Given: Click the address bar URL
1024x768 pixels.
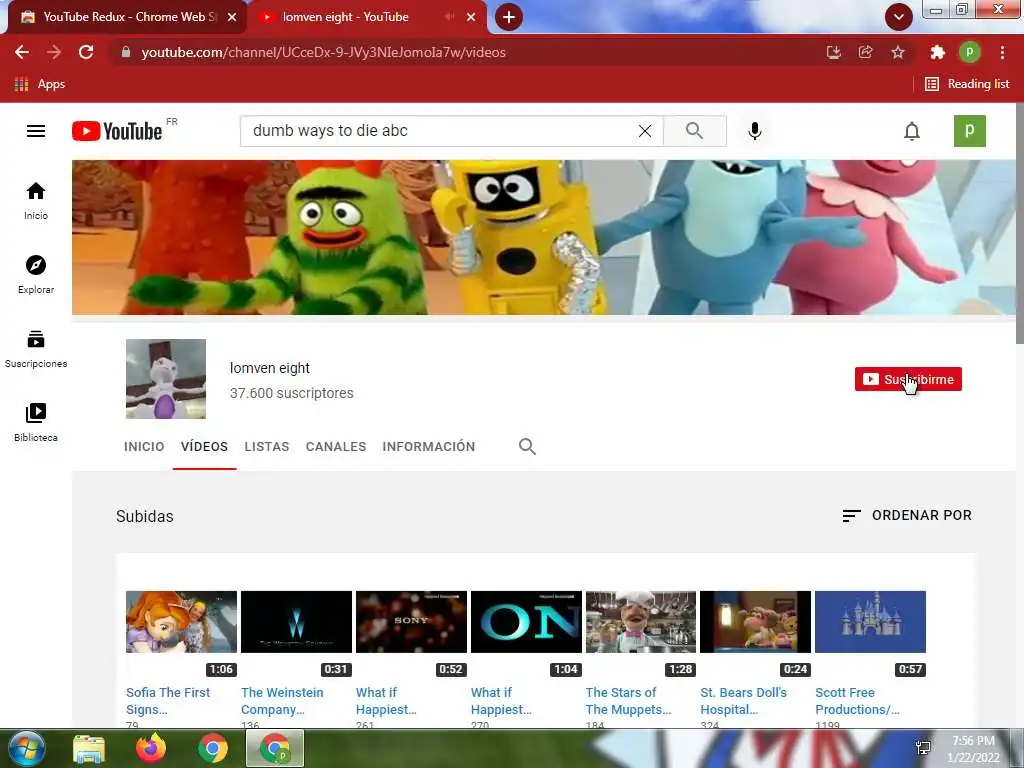Looking at the screenshot, I should pyautogui.click(x=323, y=52).
